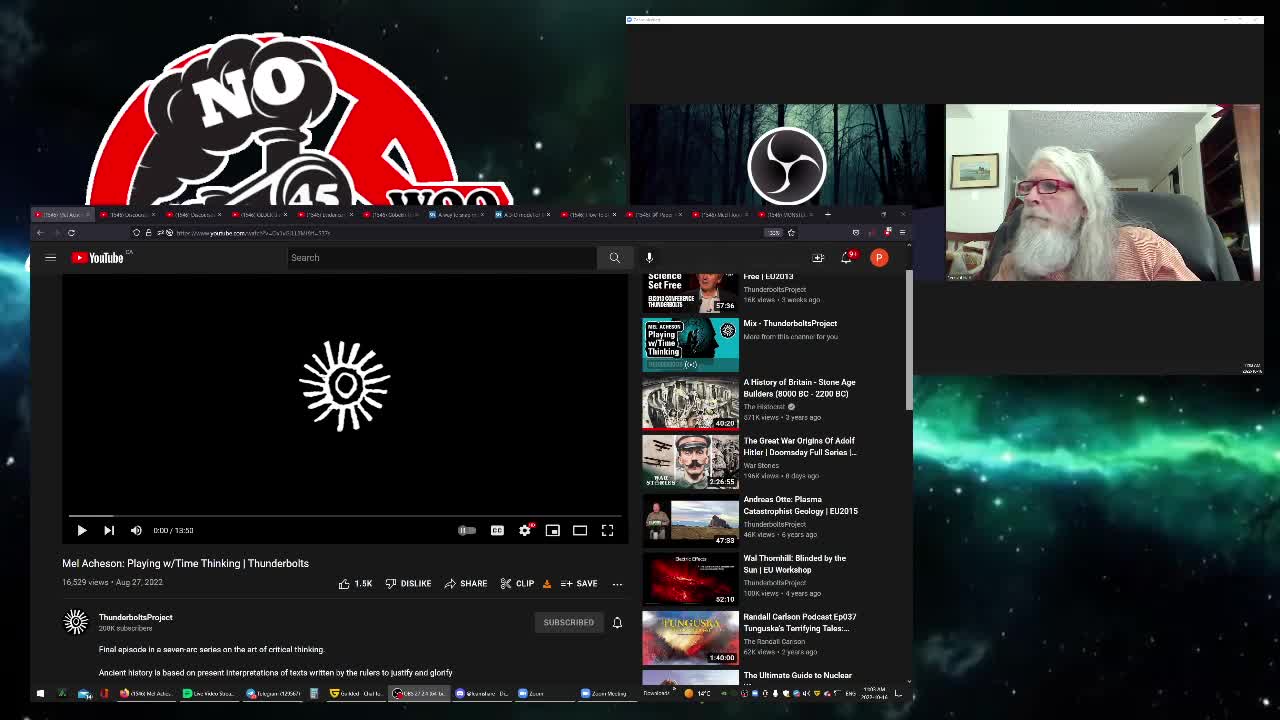Switch to theater mode
This screenshot has height=720, width=1280.
(x=580, y=530)
